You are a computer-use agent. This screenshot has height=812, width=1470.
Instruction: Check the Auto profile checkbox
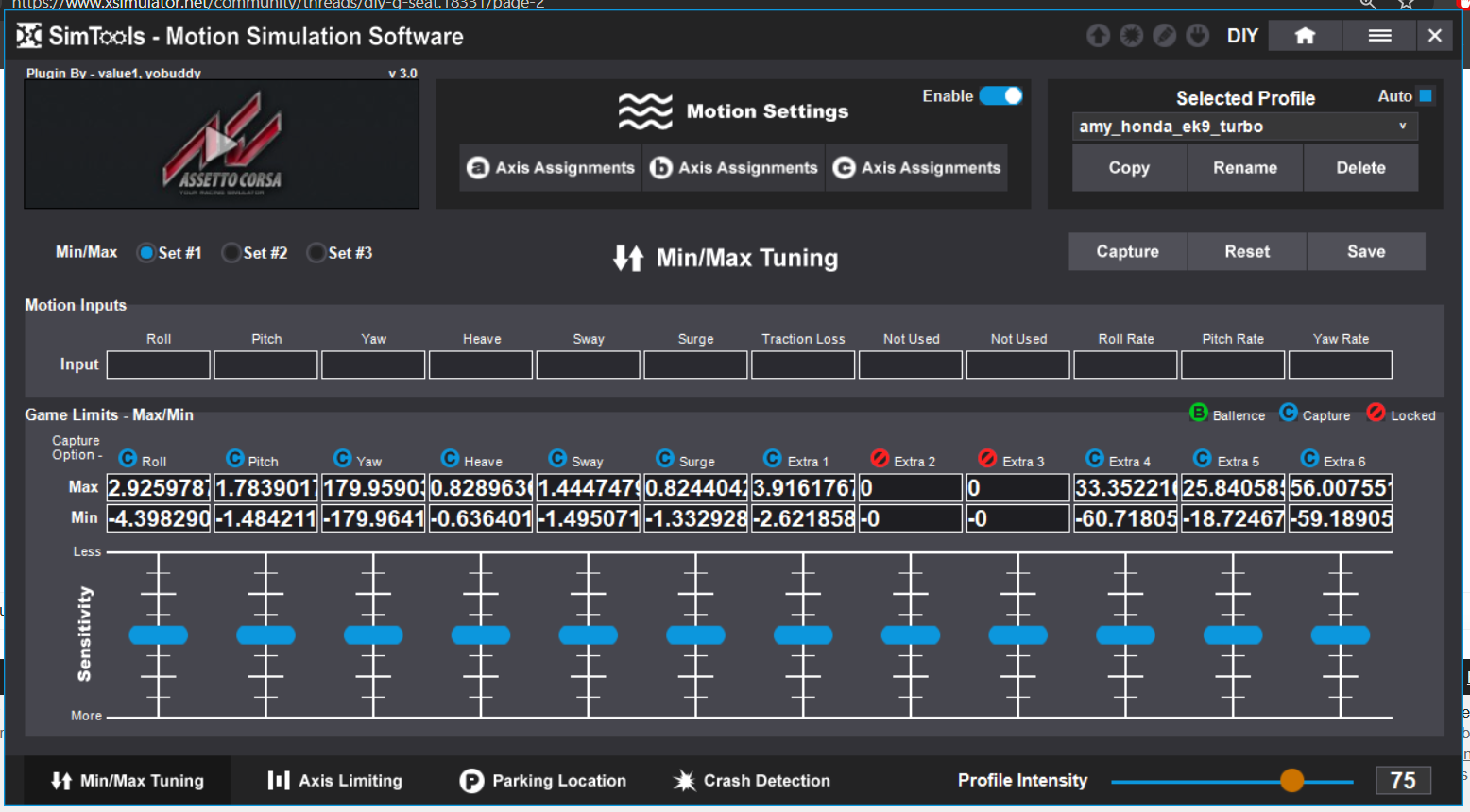tap(1426, 96)
